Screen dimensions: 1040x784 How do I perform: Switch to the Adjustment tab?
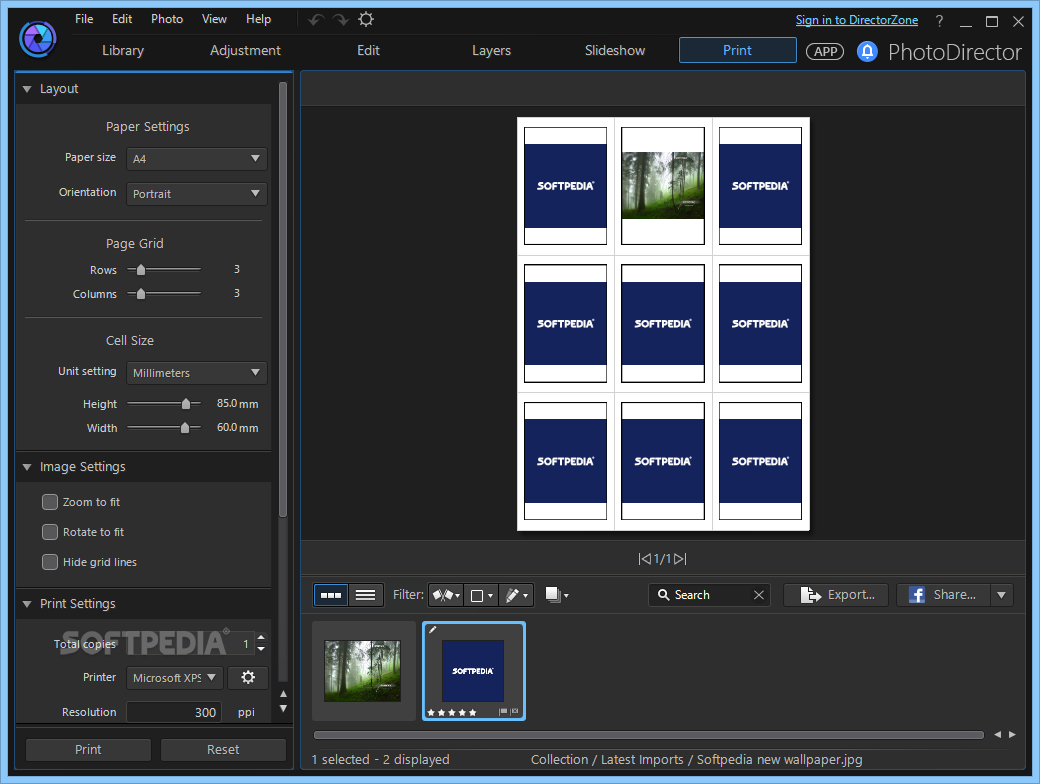pos(245,51)
